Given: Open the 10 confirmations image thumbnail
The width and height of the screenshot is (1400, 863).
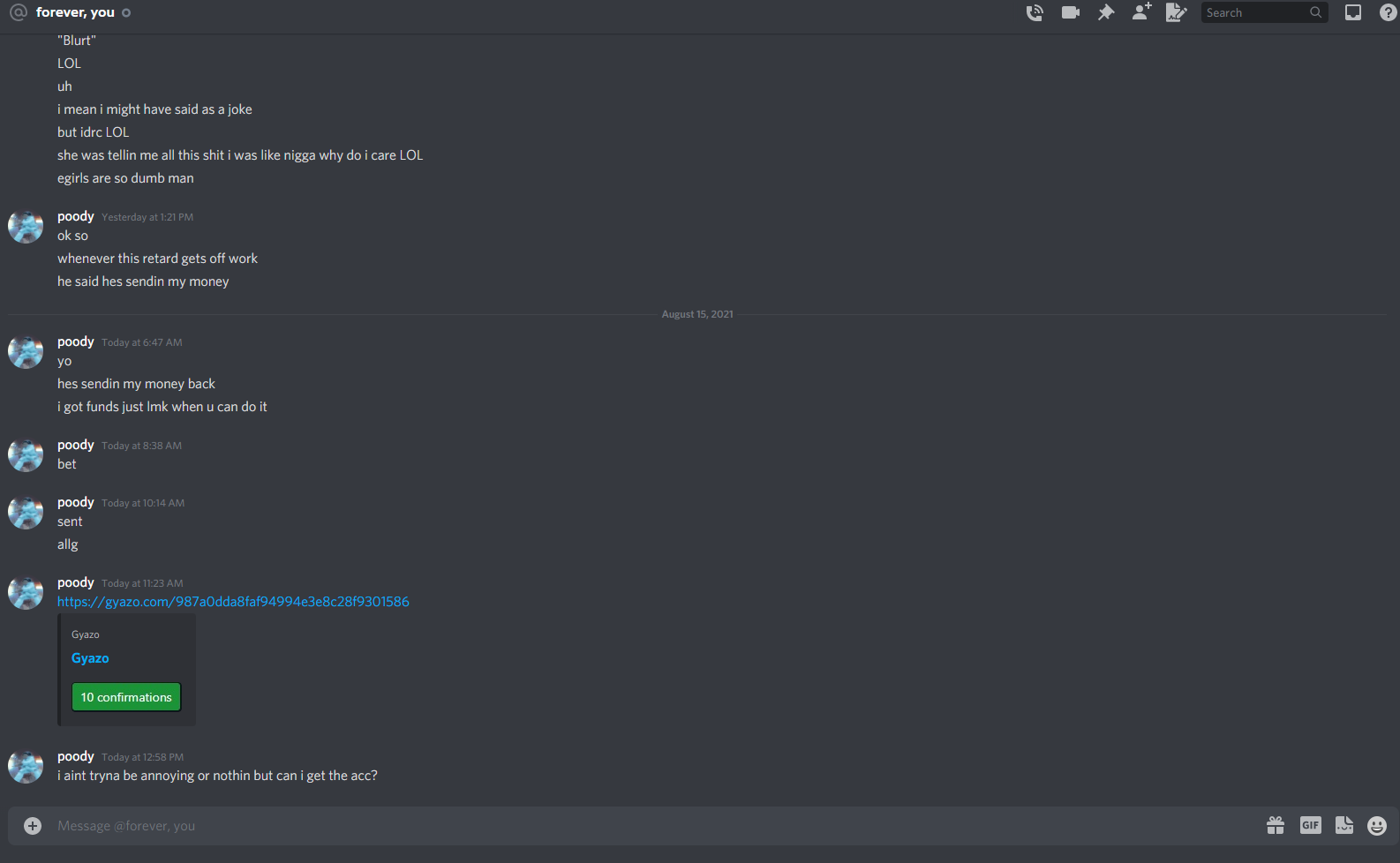Looking at the screenshot, I should (x=126, y=697).
